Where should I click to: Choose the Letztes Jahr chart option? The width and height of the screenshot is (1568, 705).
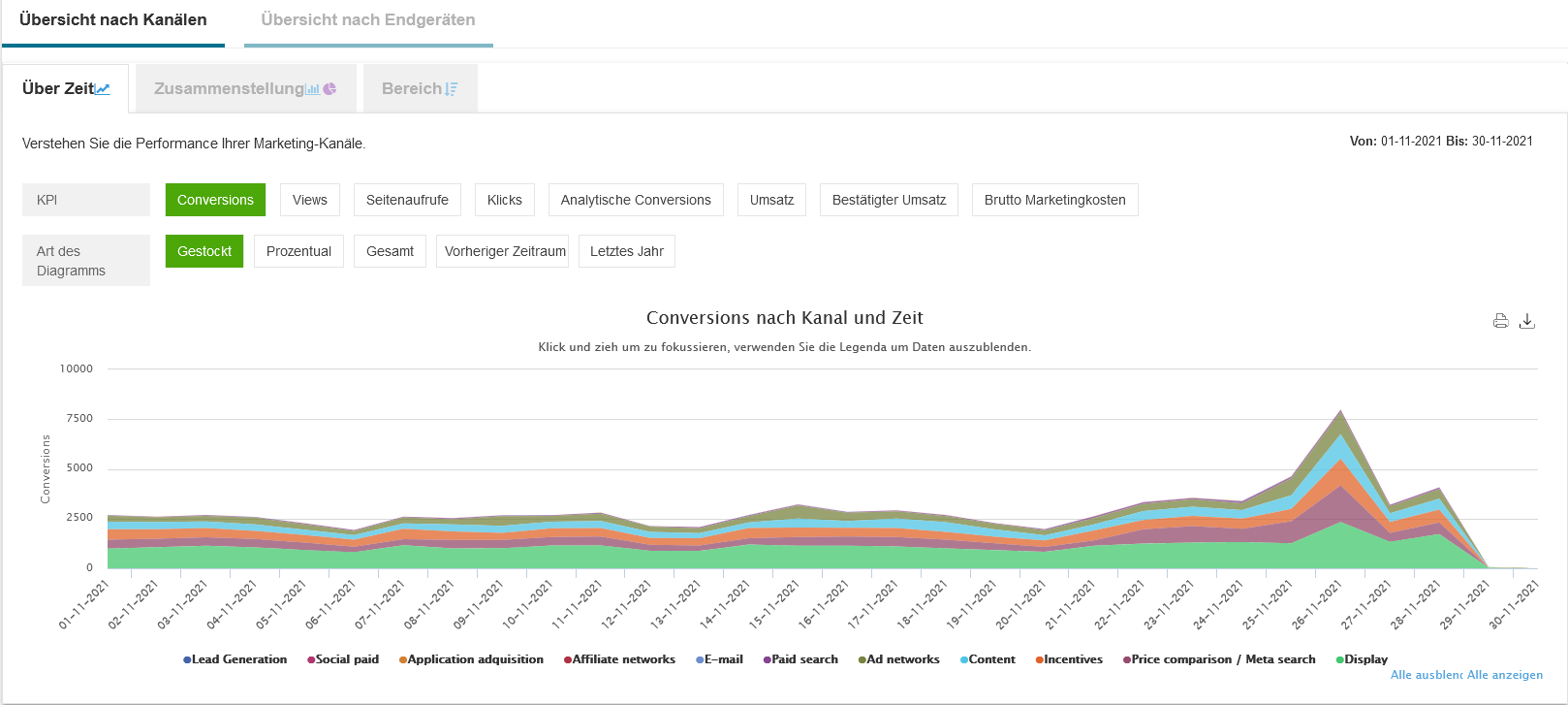(x=626, y=251)
